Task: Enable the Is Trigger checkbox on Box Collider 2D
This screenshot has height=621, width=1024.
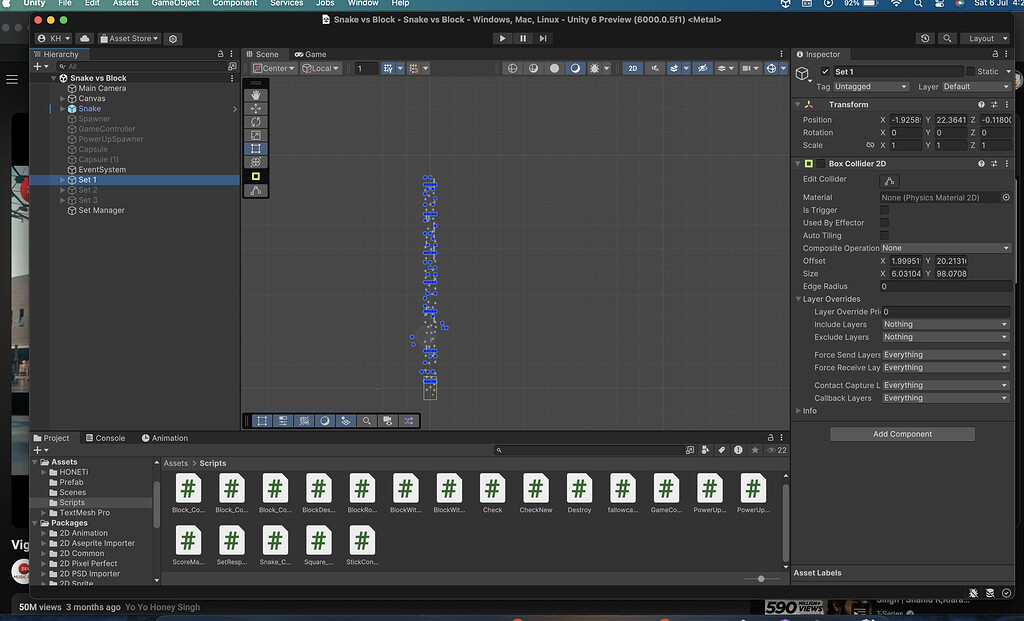Action: [883, 210]
